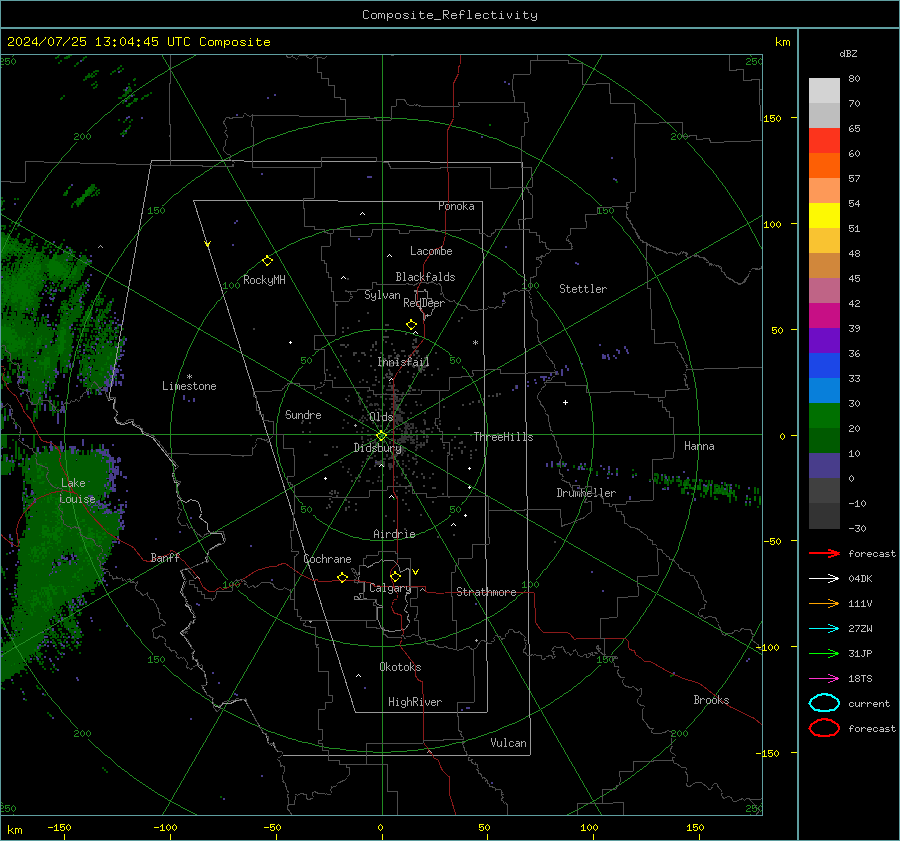The width and height of the screenshot is (900, 841).
Task: Select the Cochrane label
Action: [x=327, y=559]
